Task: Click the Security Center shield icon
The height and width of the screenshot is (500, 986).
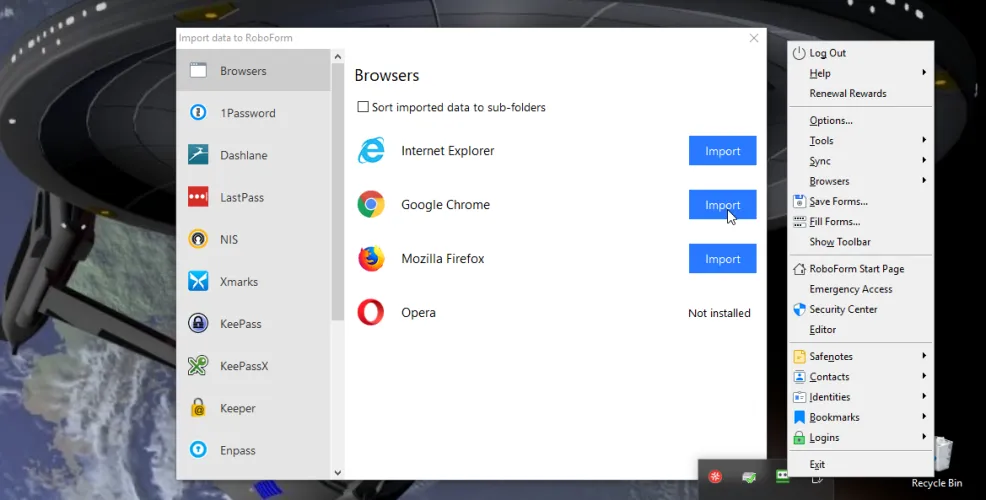Action: click(799, 310)
